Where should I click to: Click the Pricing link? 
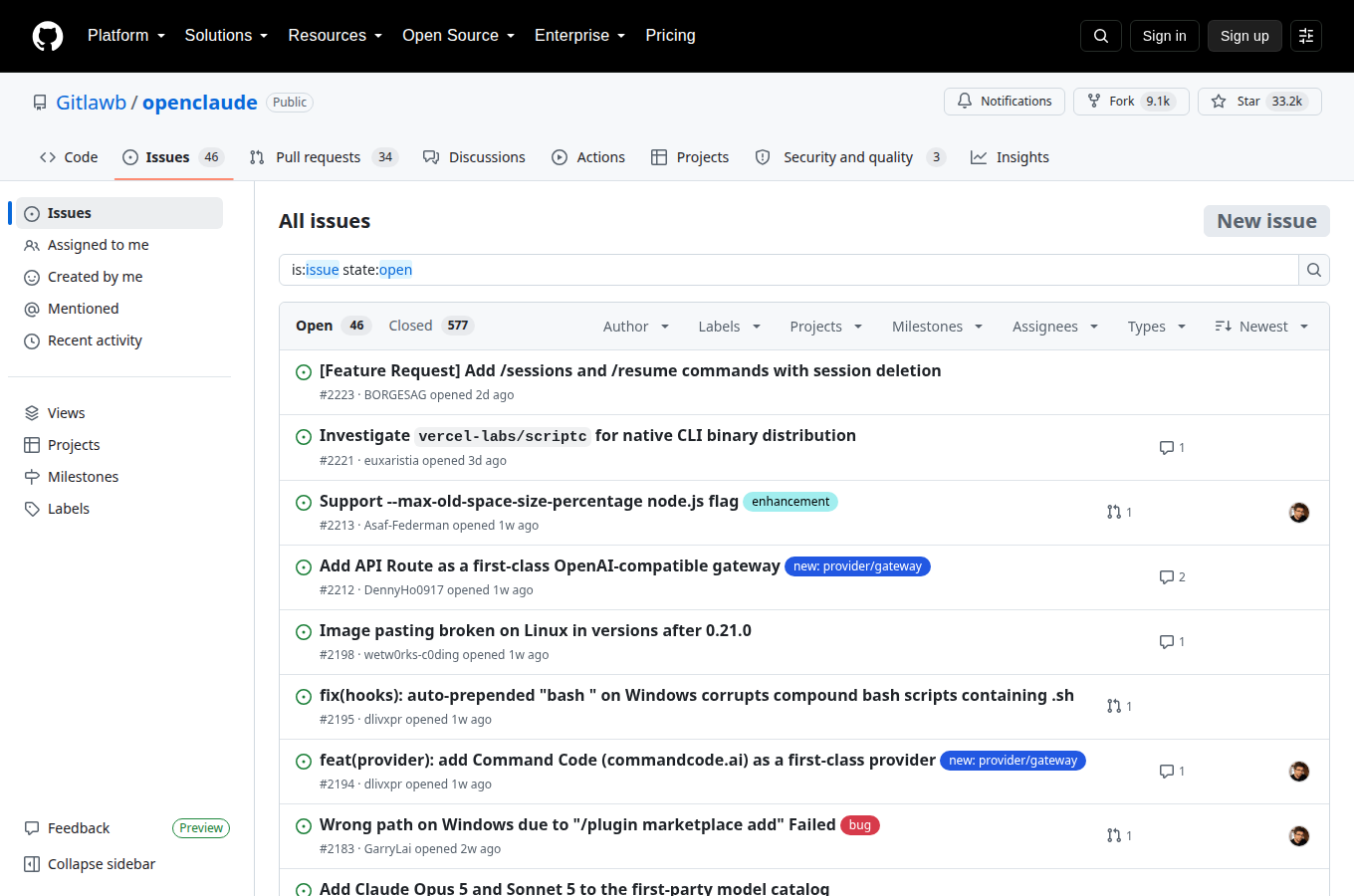pyautogui.click(x=670, y=36)
